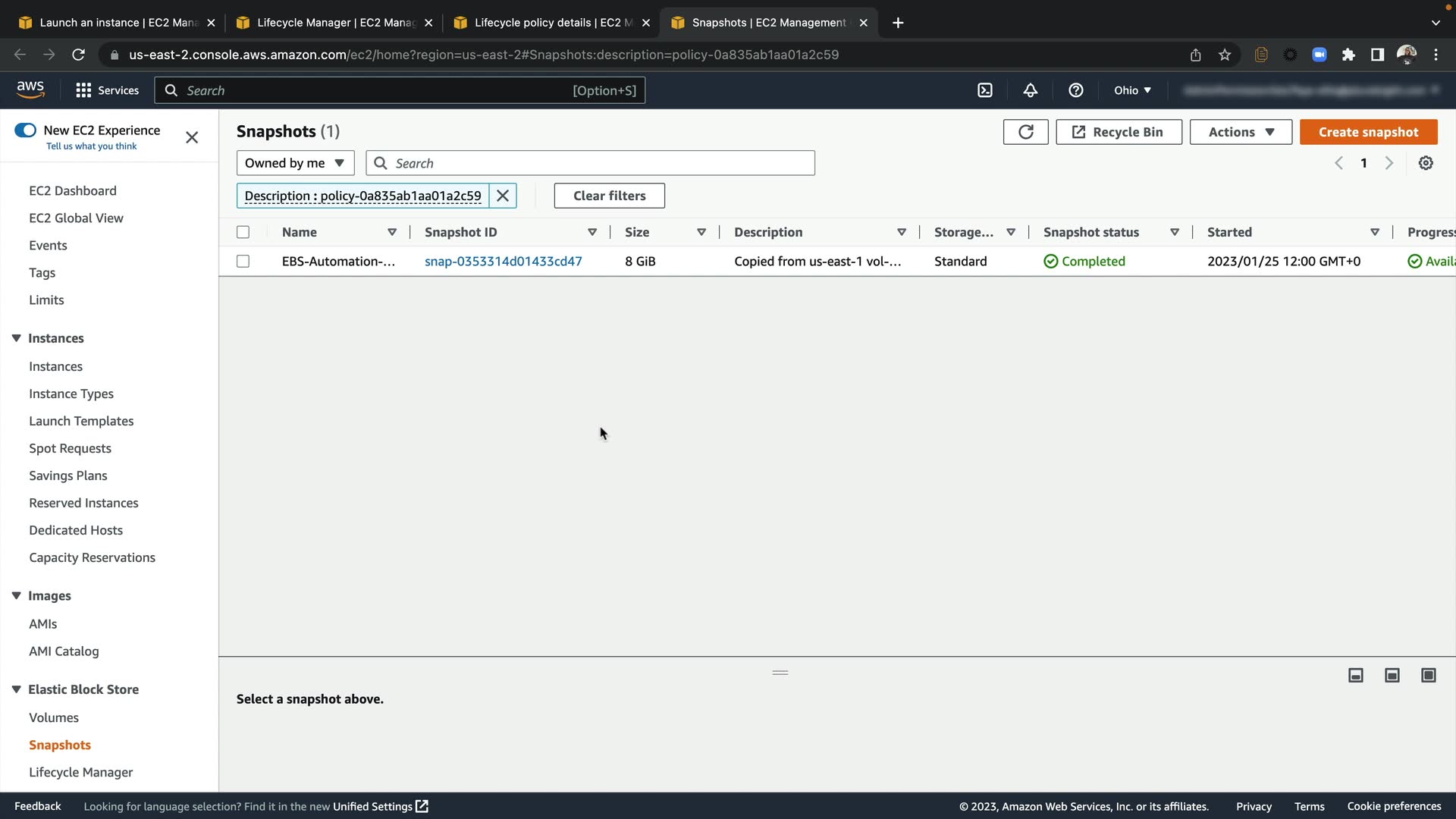The width and height of the screenshot is (1456, 819).
Task: Collapse split panel to the minimized view icon
Action: [1356, 675]
